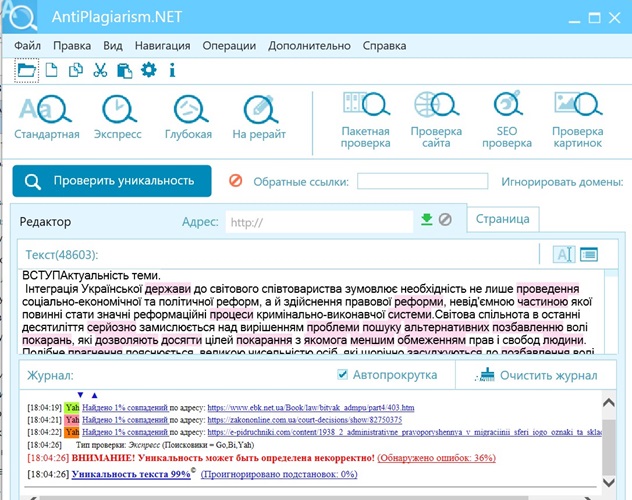This screenshot has width=632, height=500.
Task: Click Проверить уникальность button
Action: tap(112, 181)
